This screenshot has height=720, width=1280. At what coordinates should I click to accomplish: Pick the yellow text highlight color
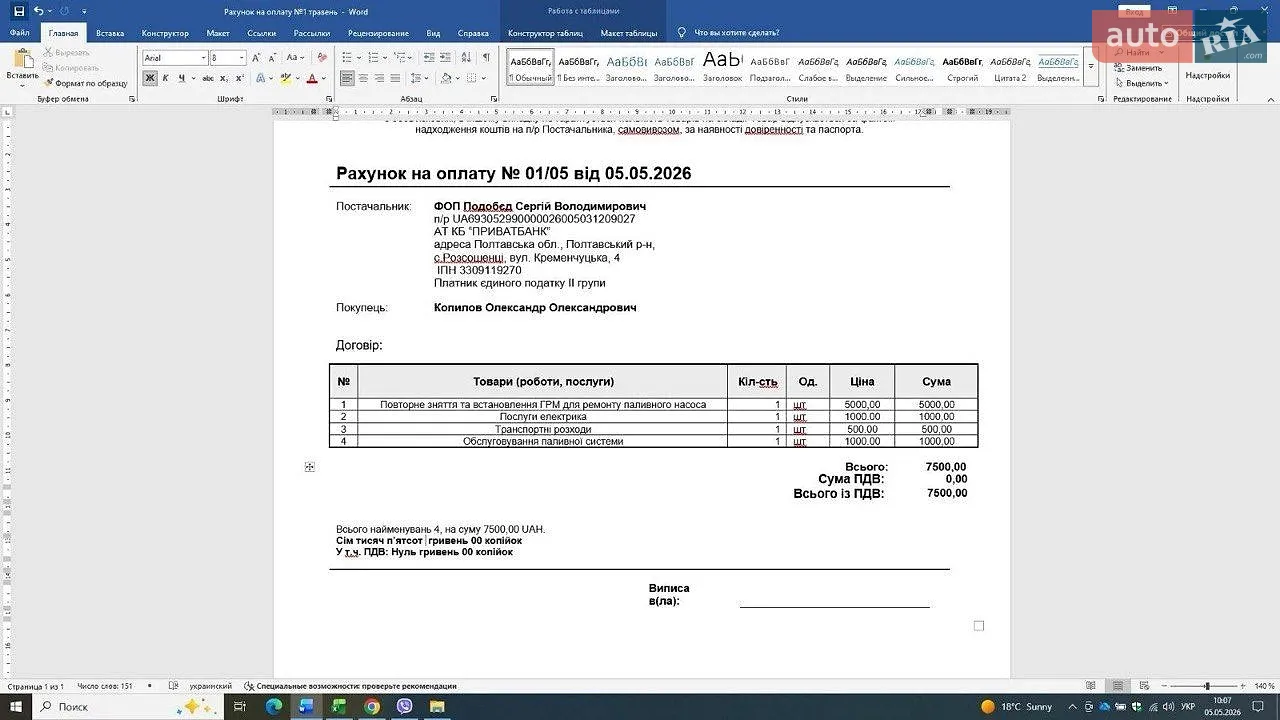[286, 78]
